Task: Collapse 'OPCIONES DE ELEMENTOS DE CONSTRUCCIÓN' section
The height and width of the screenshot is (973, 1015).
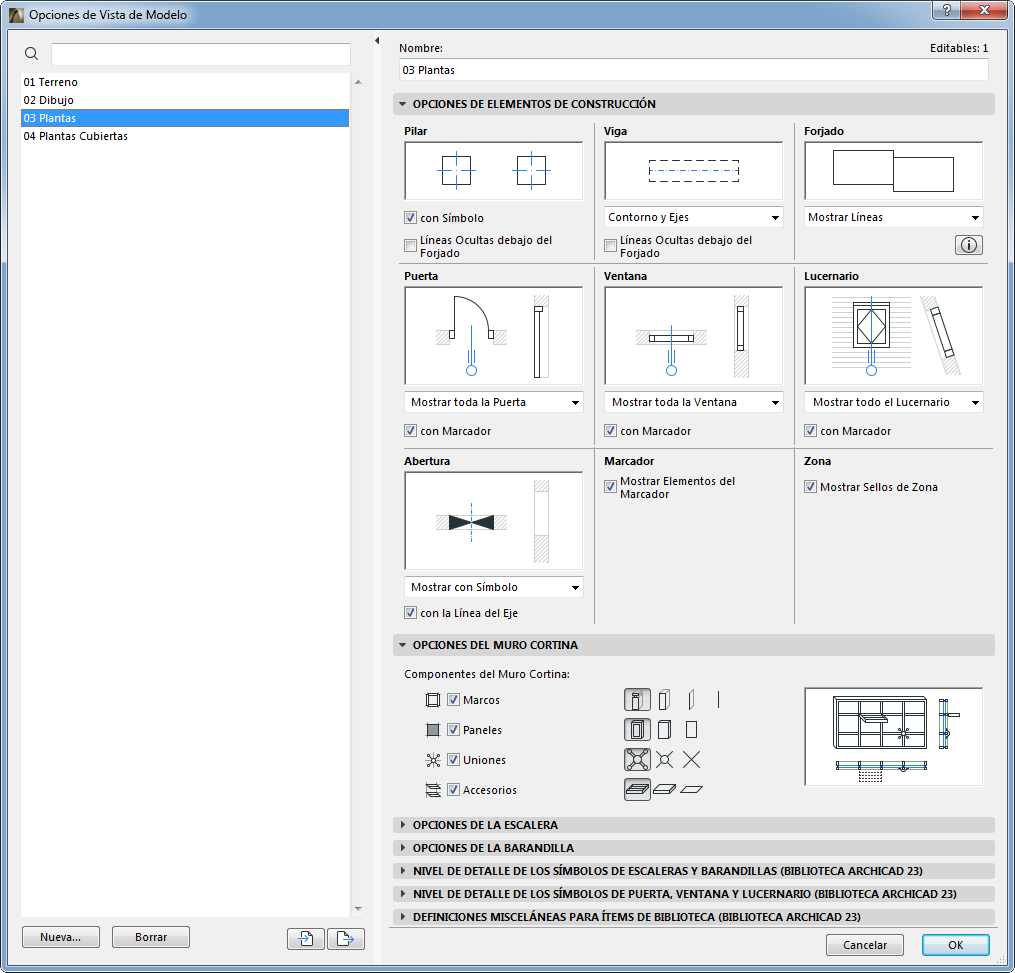Action: point(403,103)
